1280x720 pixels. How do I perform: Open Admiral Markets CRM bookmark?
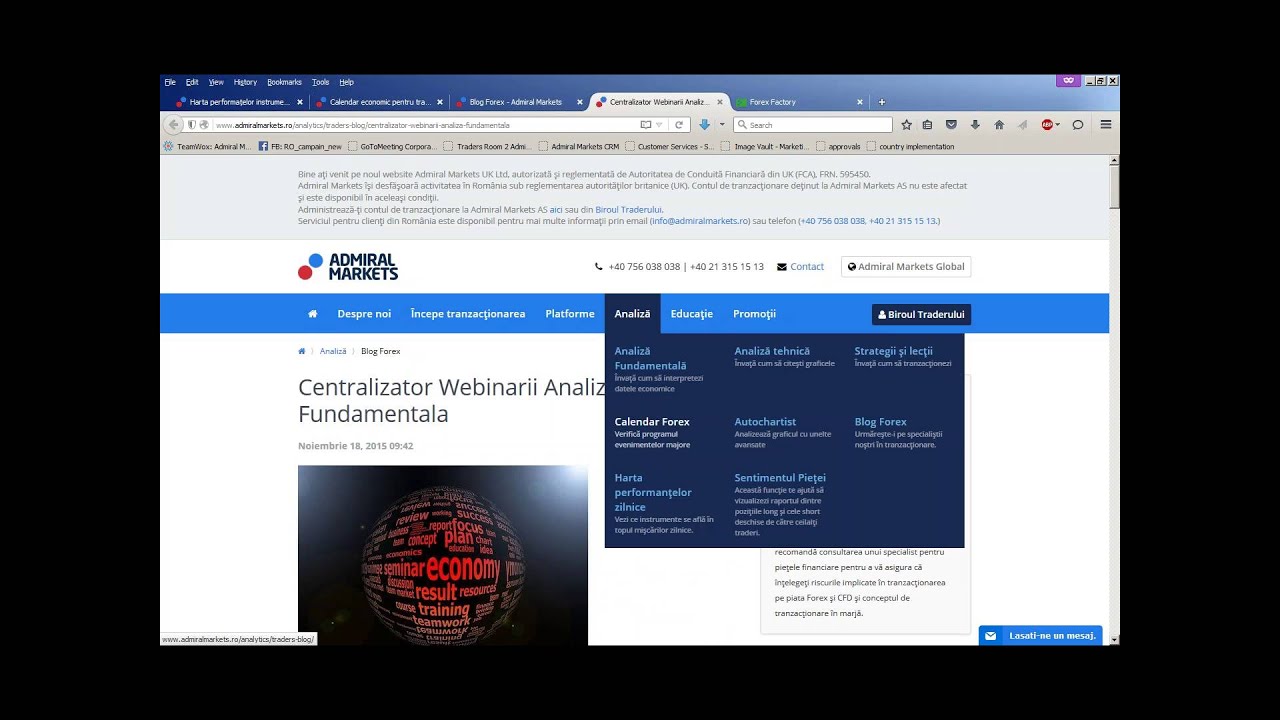click(x=579, y=146)
